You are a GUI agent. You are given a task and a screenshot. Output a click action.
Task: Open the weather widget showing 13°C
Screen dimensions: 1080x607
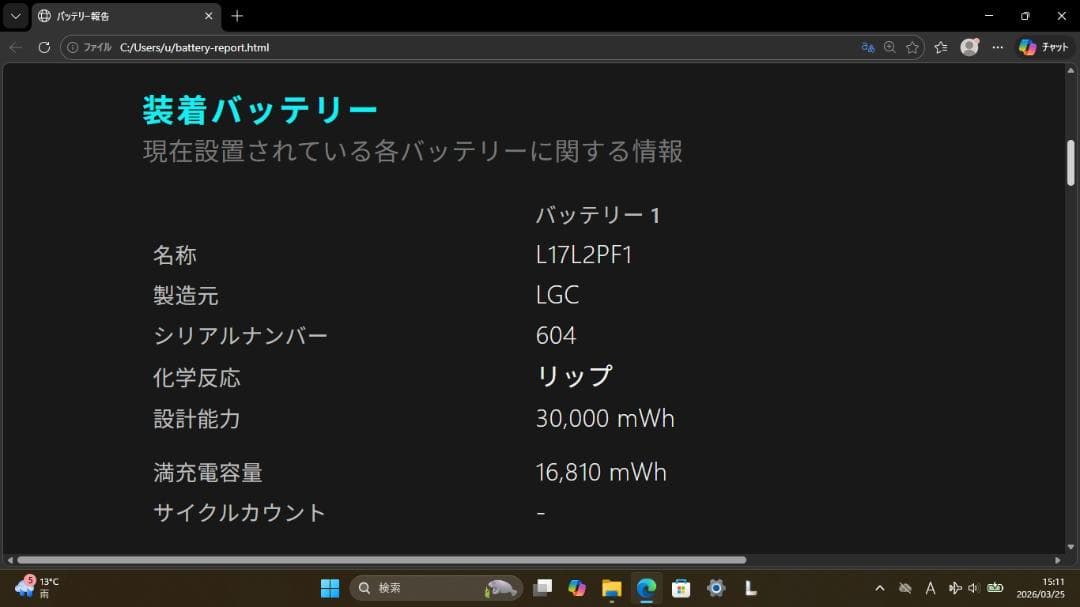tap(37, 587)
